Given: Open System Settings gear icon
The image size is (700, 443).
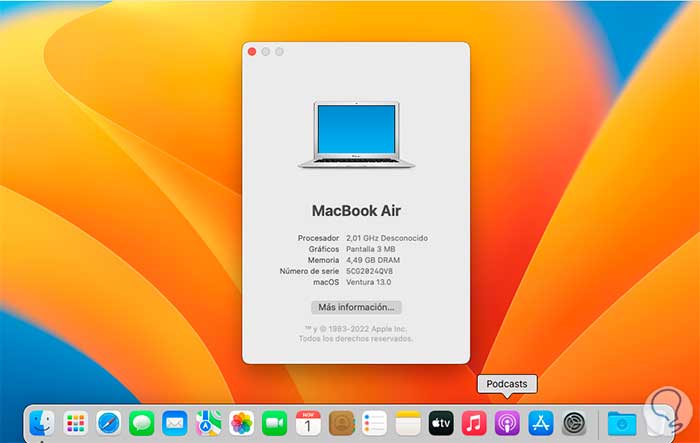Looking at the screenshot, I should pos(574,422).
